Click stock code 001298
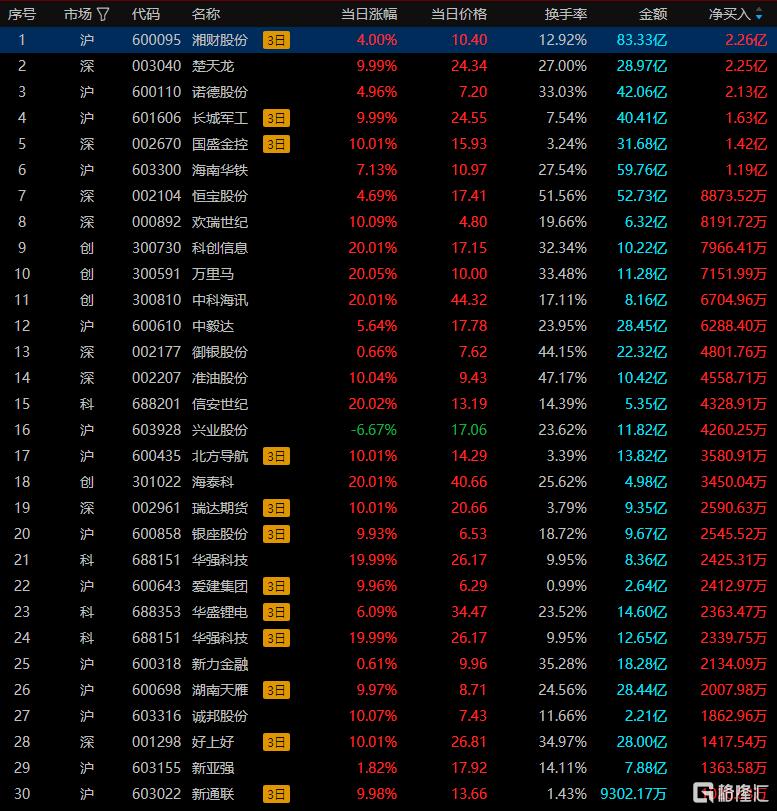Viewport: 777px width, 811px height. click(156, 742)
